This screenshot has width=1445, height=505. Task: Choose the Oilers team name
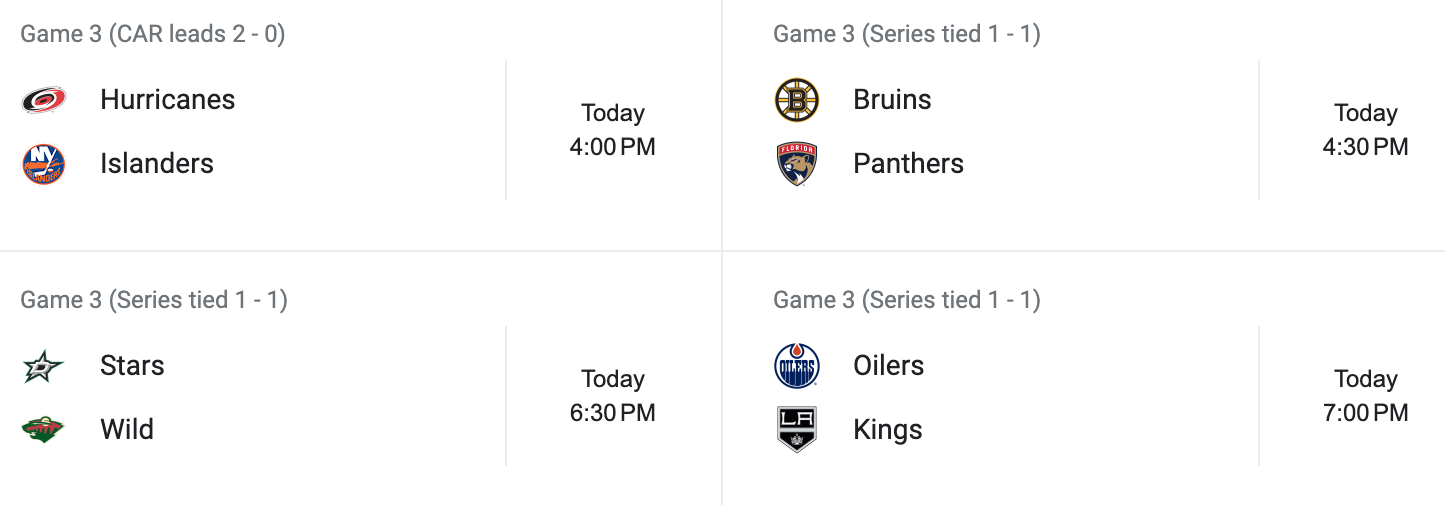[x=888, y=366]
